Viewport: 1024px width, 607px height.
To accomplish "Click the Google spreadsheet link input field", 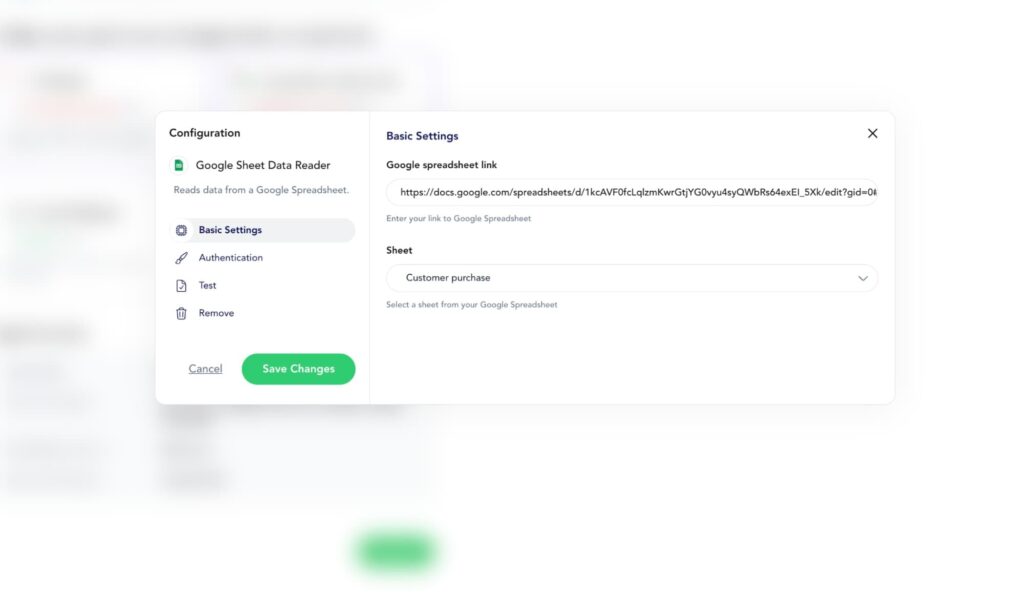I will 632,192.
